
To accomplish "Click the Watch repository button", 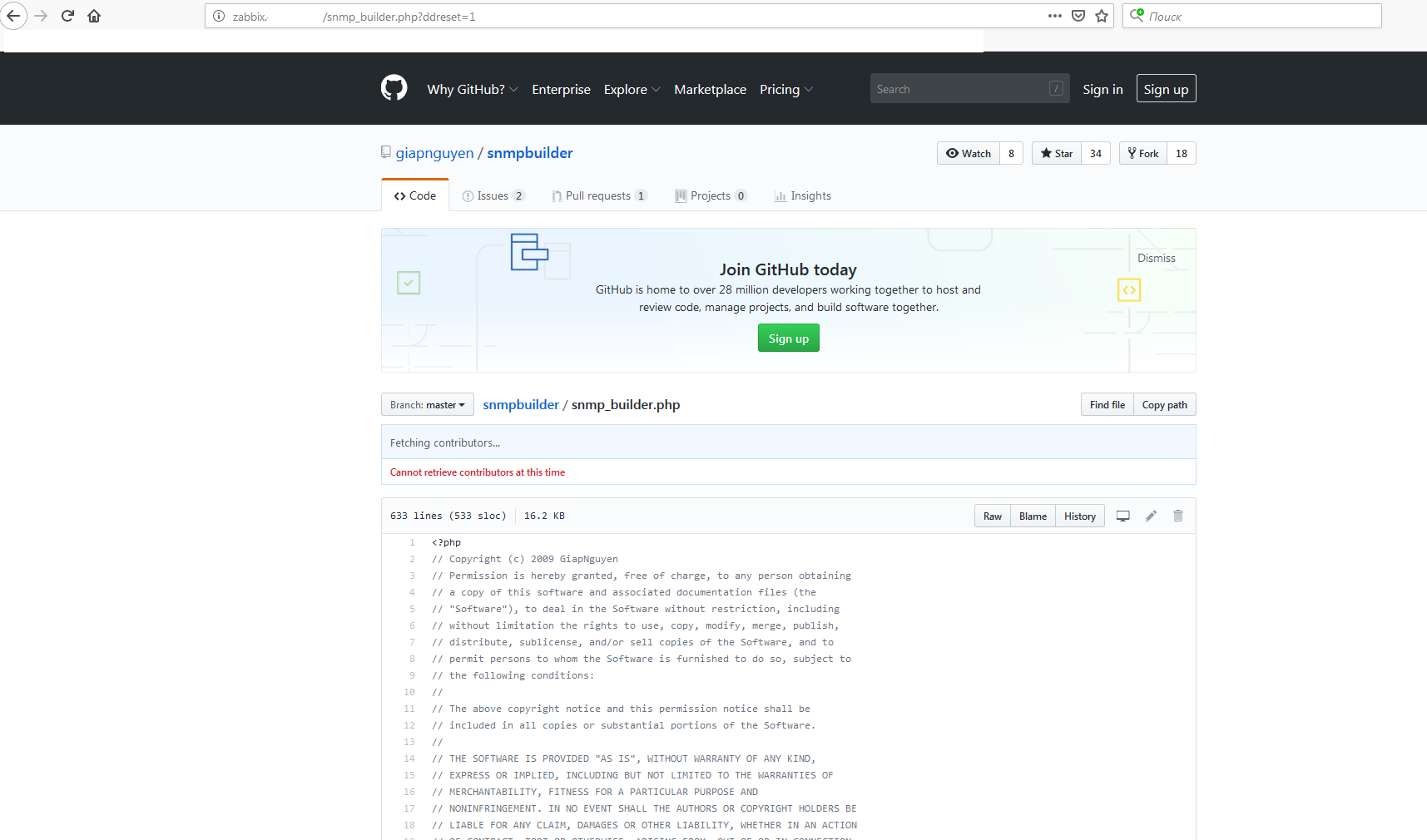I will (x=969, y=153).
